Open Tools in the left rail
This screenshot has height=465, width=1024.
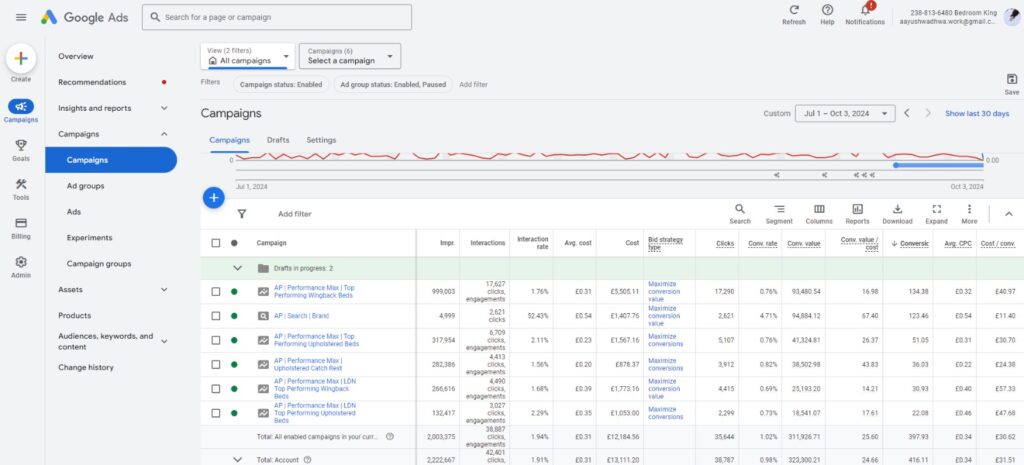(21, 185)
